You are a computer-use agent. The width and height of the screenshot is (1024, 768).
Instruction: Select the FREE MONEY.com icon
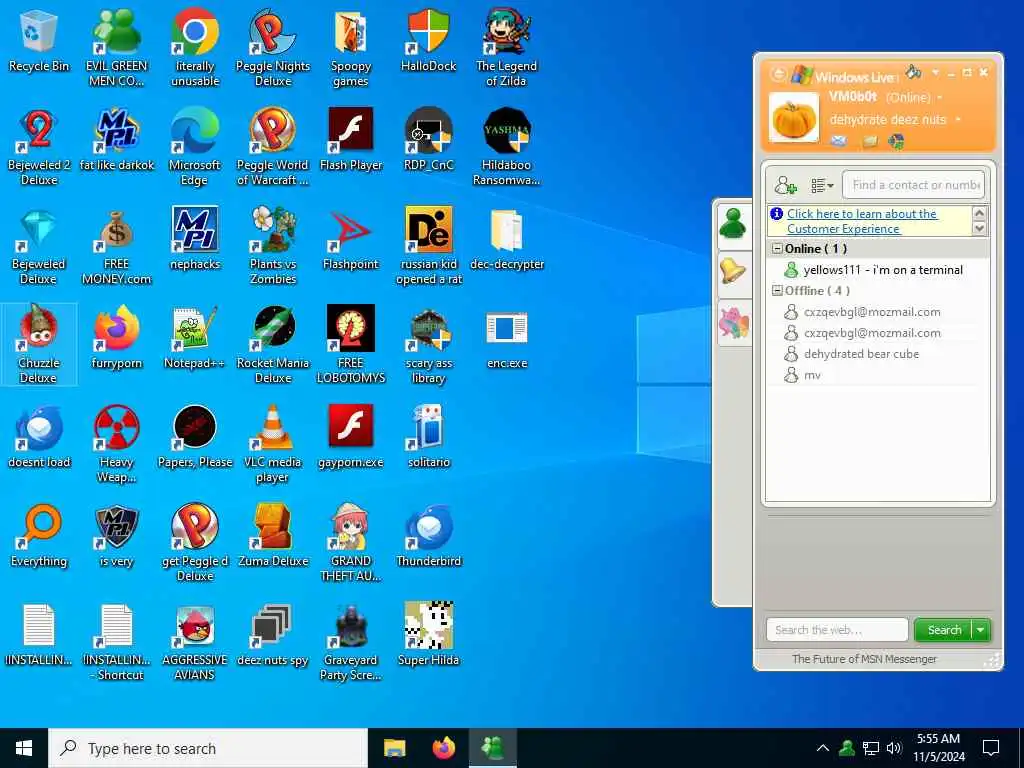(116, 247)
